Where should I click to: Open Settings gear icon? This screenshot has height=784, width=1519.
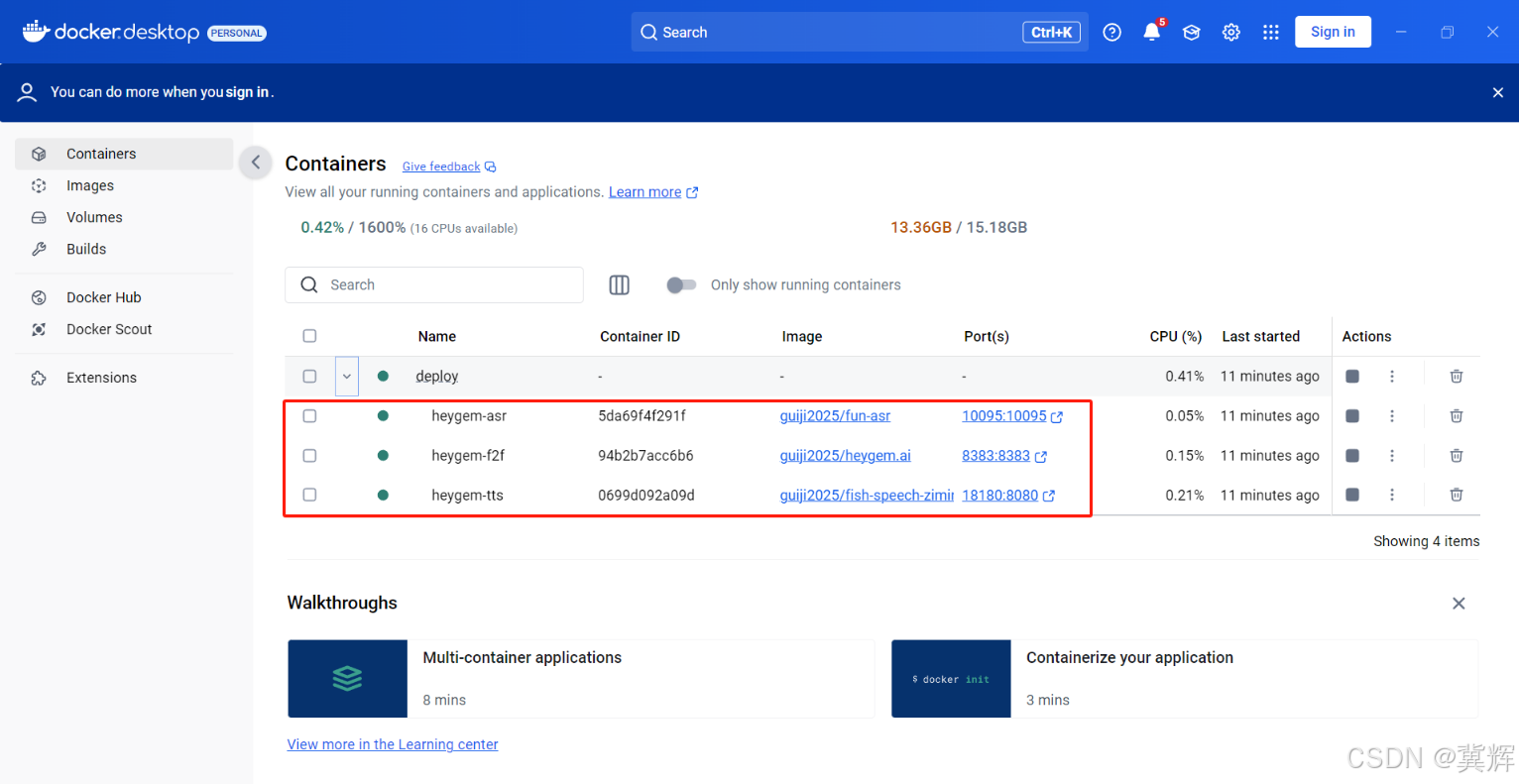point(1231,33)
